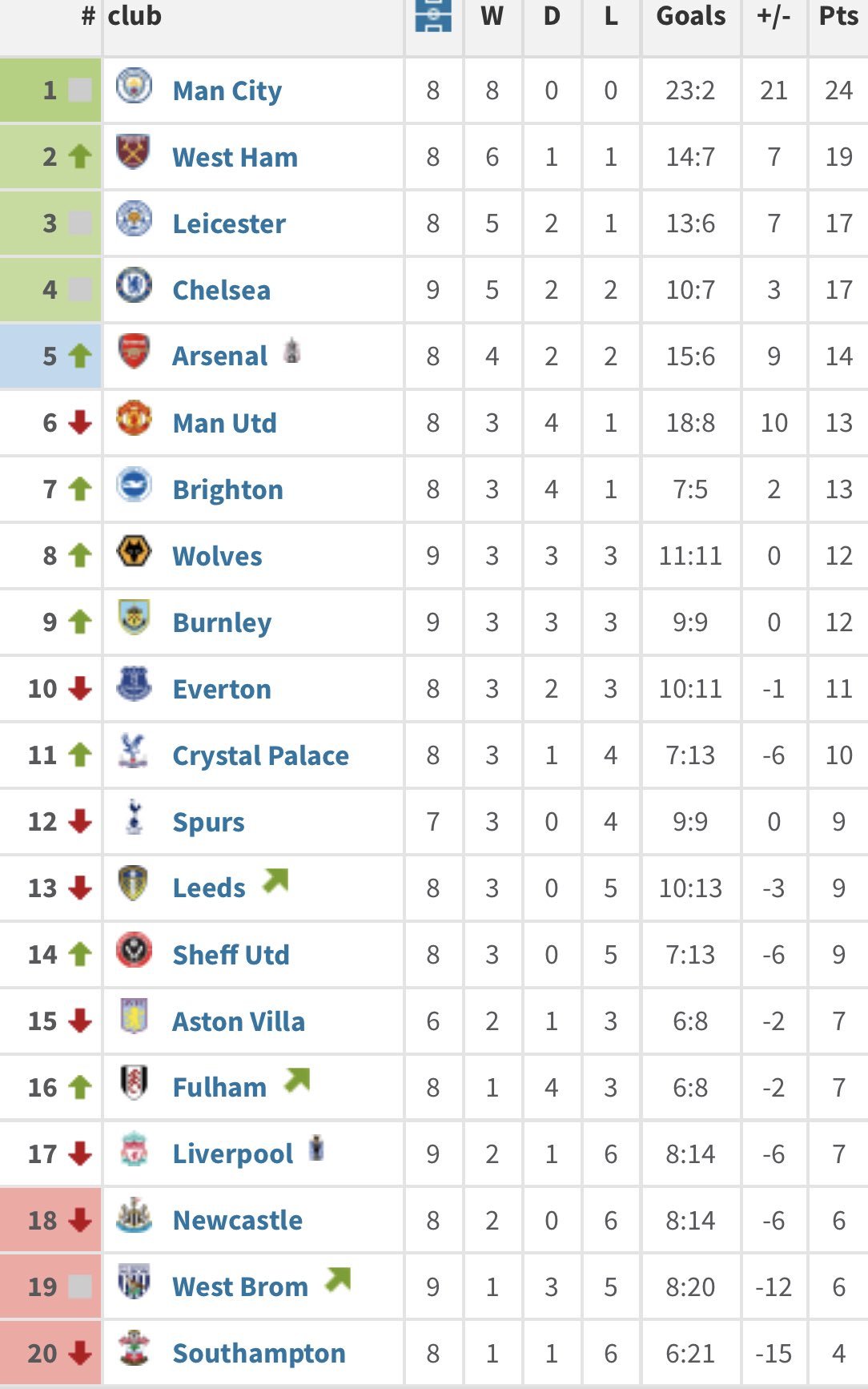This screenshot has height=1389, width=868.
Task: Click the title-holder icon beside Liverpool
Action: pos(317,1148)
